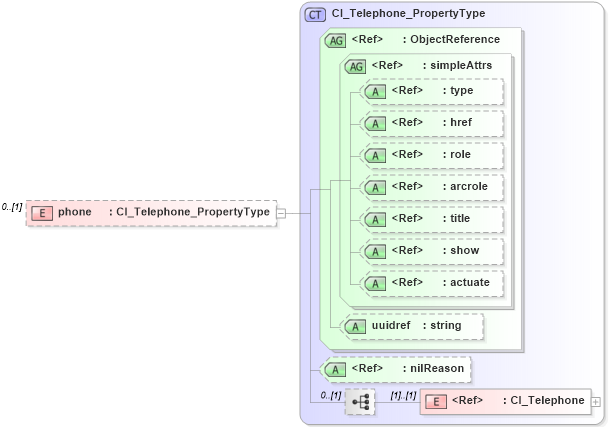Viewport: 609px width, 427px height.
Task: Select the sequence compositor icon
Action: [x=360, y=402]
